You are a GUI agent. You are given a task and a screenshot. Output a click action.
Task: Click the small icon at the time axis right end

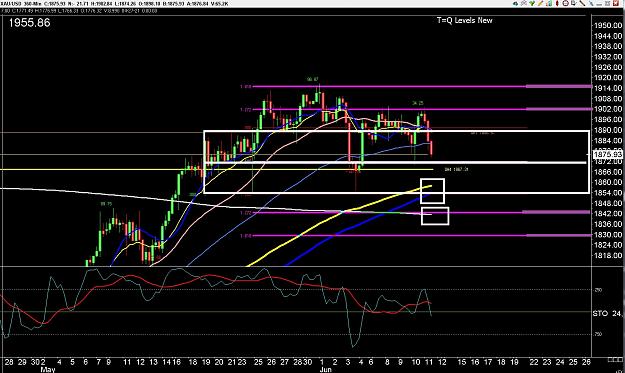(615, 359)
